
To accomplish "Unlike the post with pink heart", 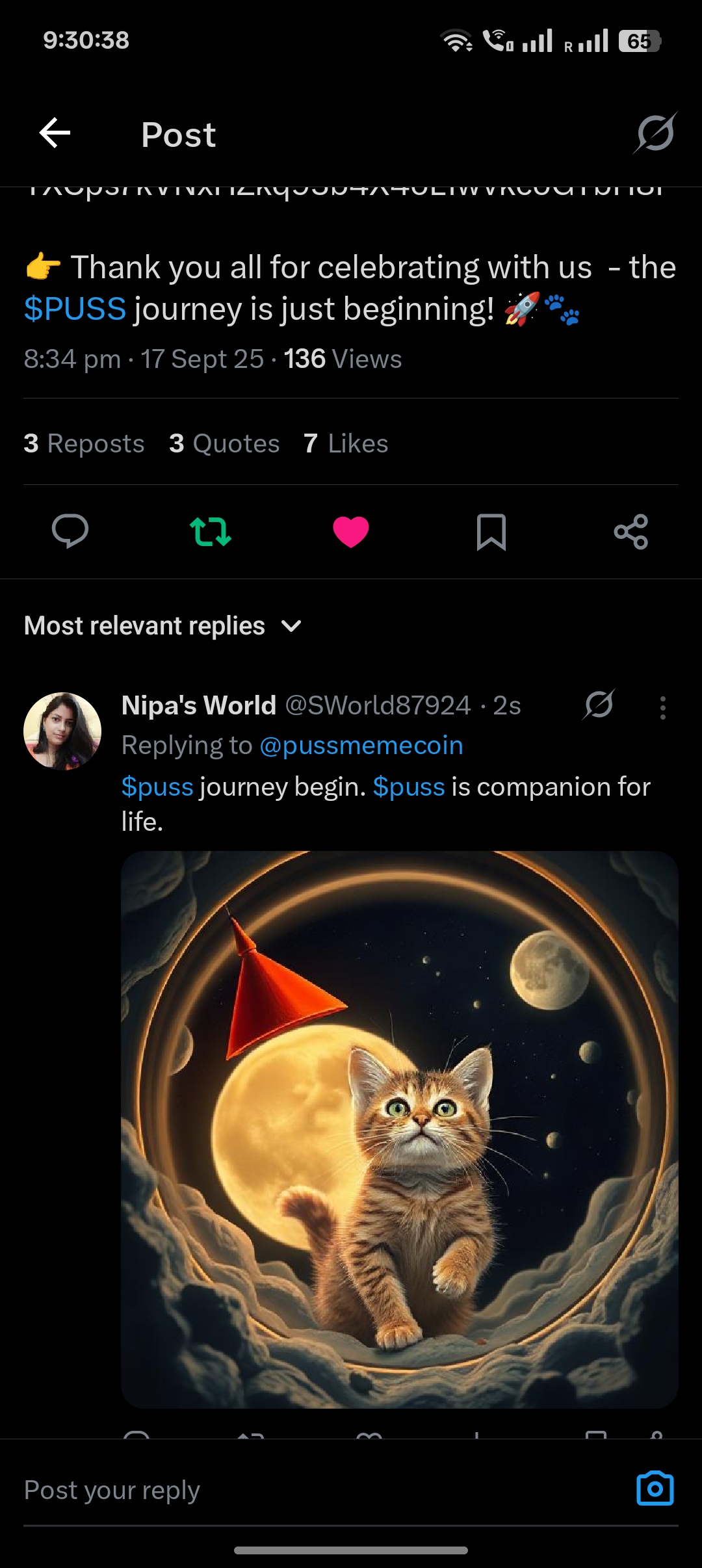I will click(351, 531).
